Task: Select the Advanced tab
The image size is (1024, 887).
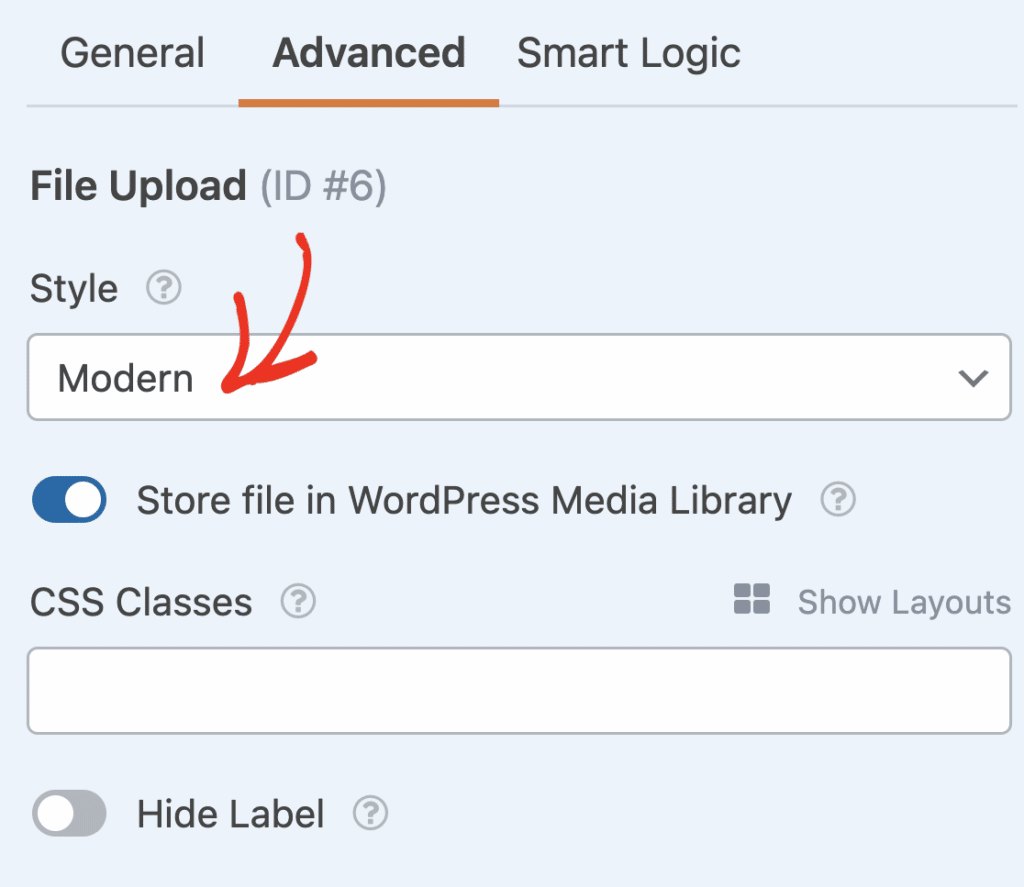Action: coord(368,54)
